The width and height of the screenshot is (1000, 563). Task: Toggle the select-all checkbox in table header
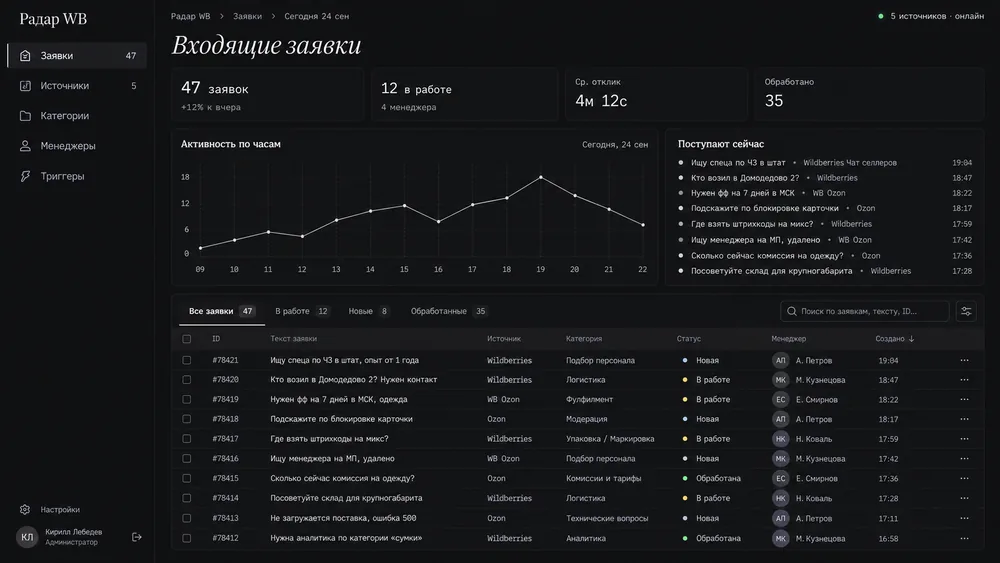click(x=186, y=339)
